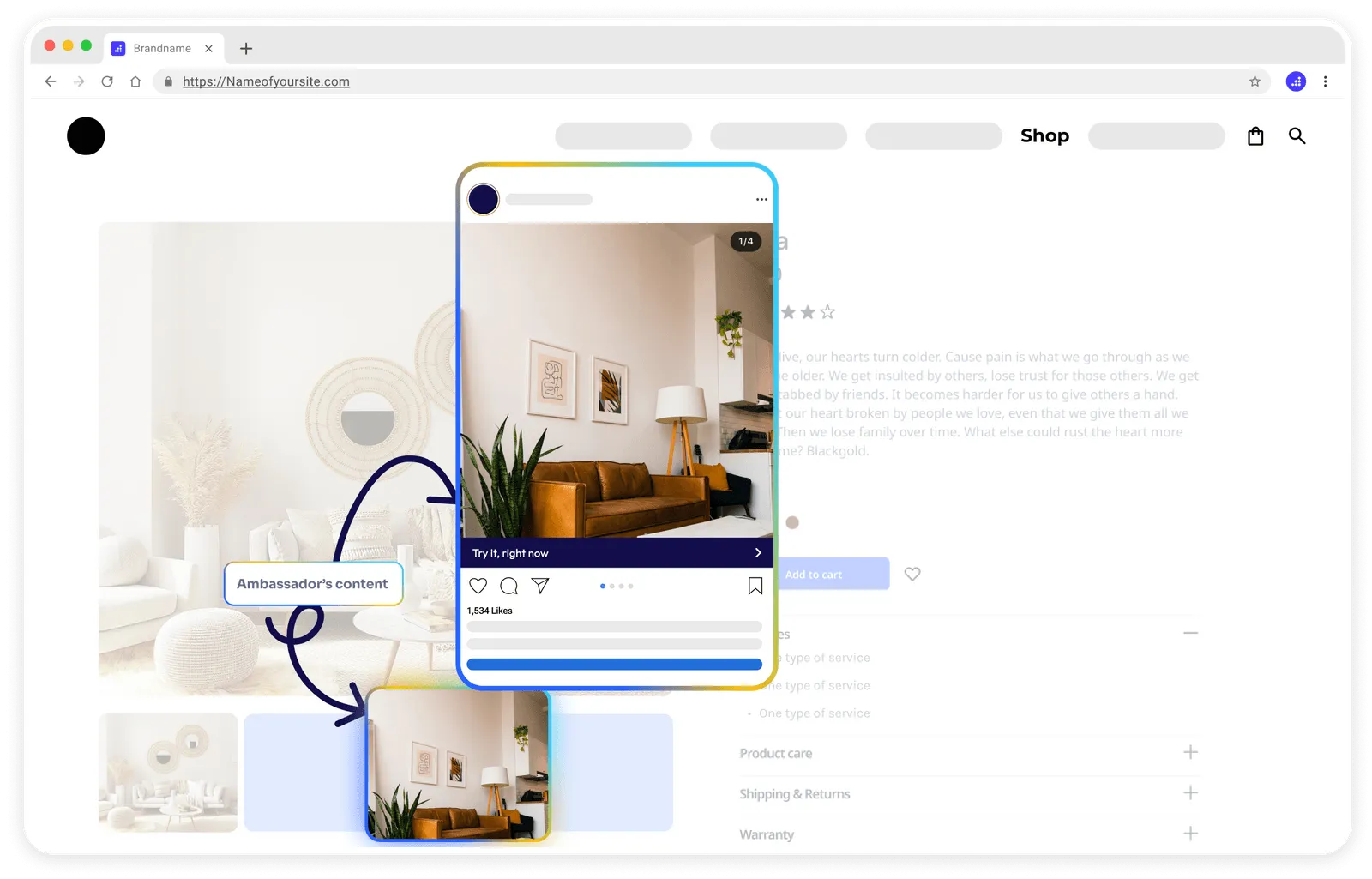Open the Shop menu item
Viewport: 1372px width, 879px height.
point(1044,135)
